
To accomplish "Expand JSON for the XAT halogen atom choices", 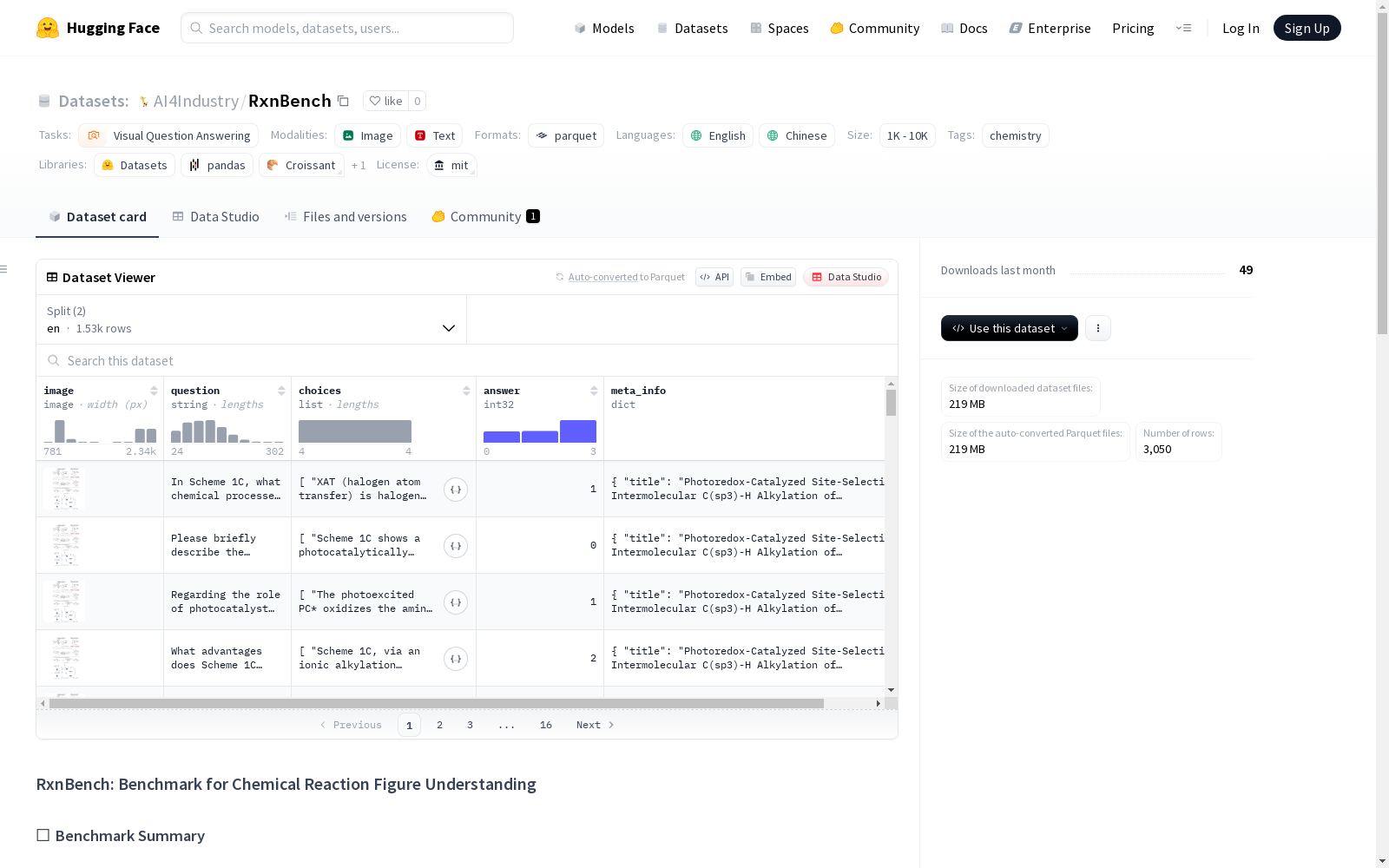I will tap(456, 490).
